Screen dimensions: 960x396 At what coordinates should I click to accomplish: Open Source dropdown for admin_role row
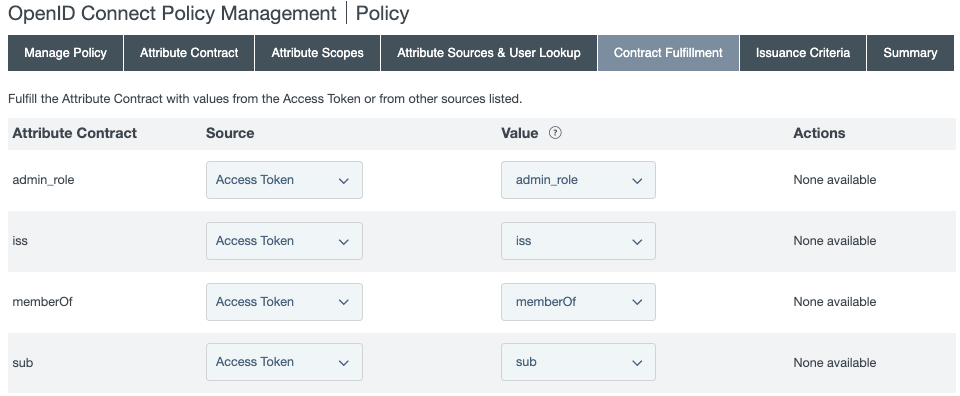click(284, 180)
